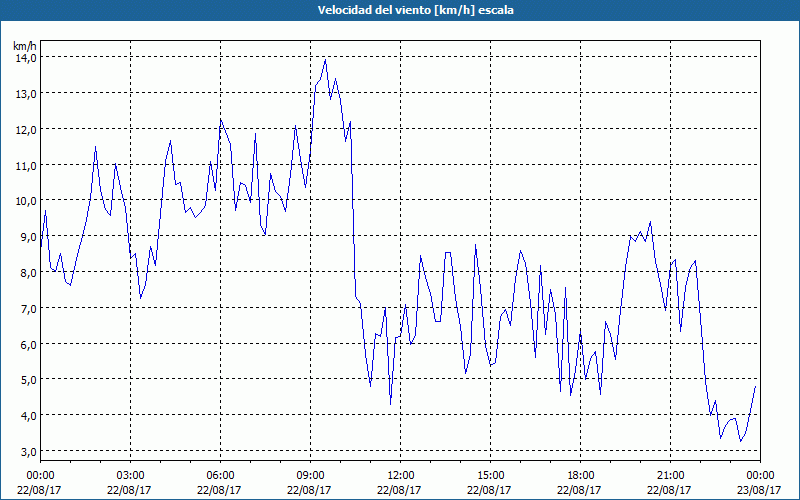
Task: Click the 7,0 y-axis label
Action: 28,308
